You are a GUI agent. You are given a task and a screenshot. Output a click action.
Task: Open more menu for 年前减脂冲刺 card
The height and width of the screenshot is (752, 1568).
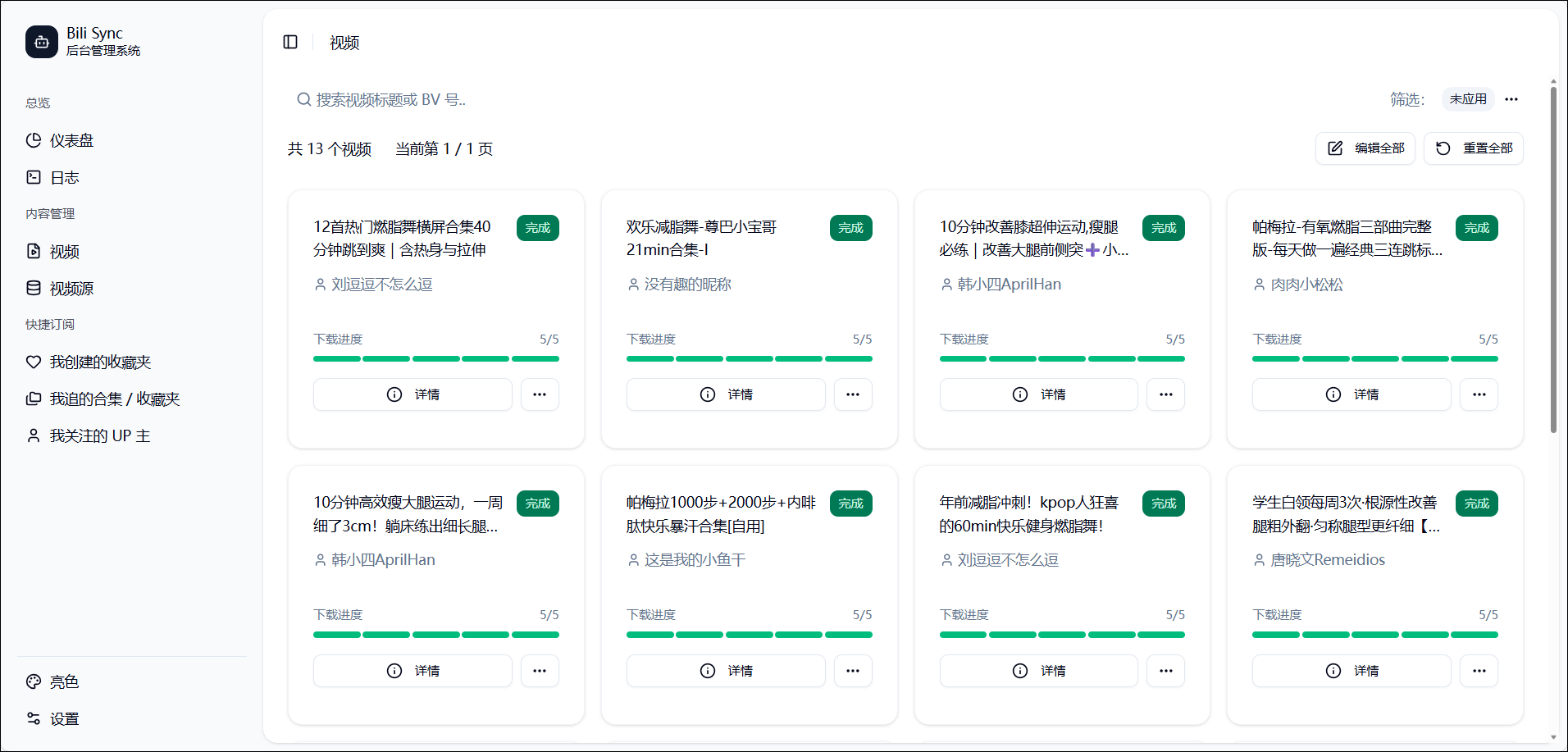(1165, 671)
